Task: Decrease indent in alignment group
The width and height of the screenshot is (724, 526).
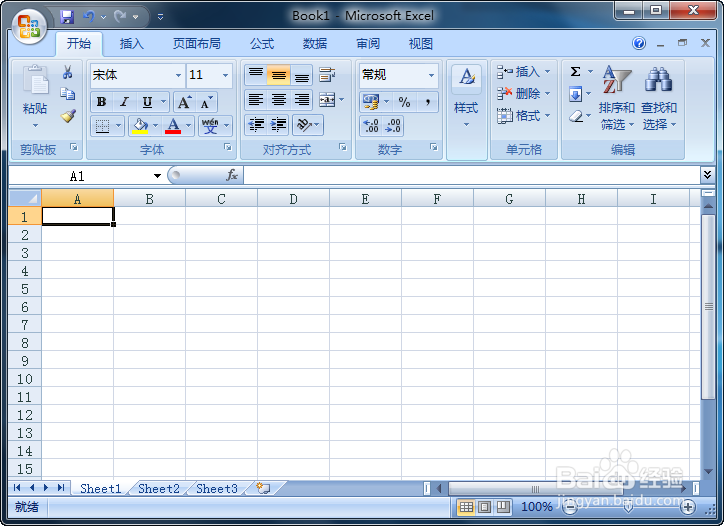Action: click(256, 125)
